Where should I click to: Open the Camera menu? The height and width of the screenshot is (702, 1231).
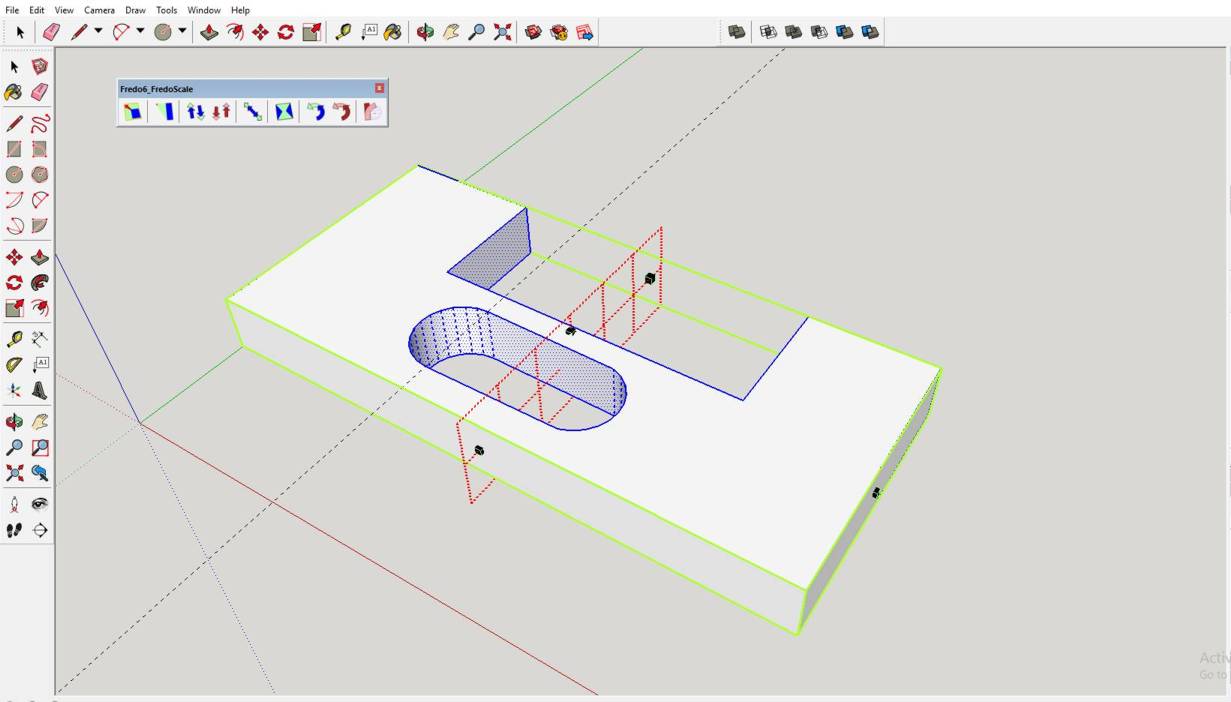[x=99, y=10]
